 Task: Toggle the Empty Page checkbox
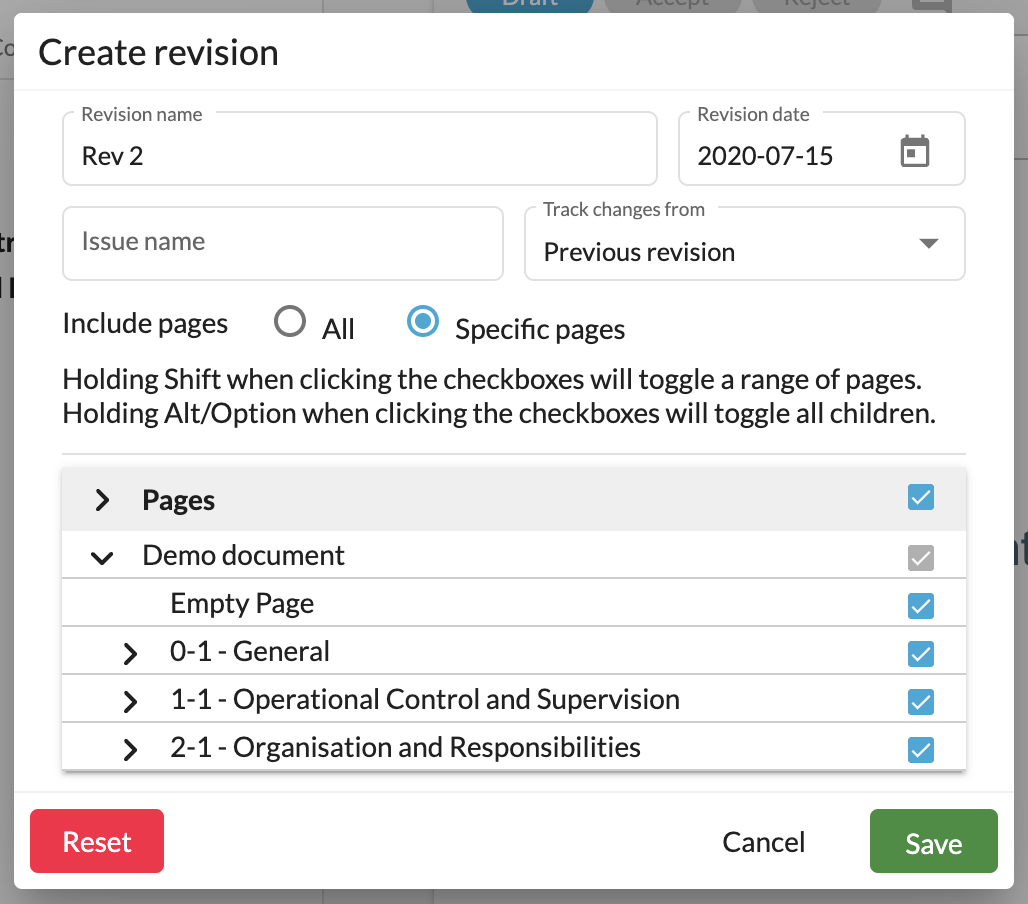(920, 605)
